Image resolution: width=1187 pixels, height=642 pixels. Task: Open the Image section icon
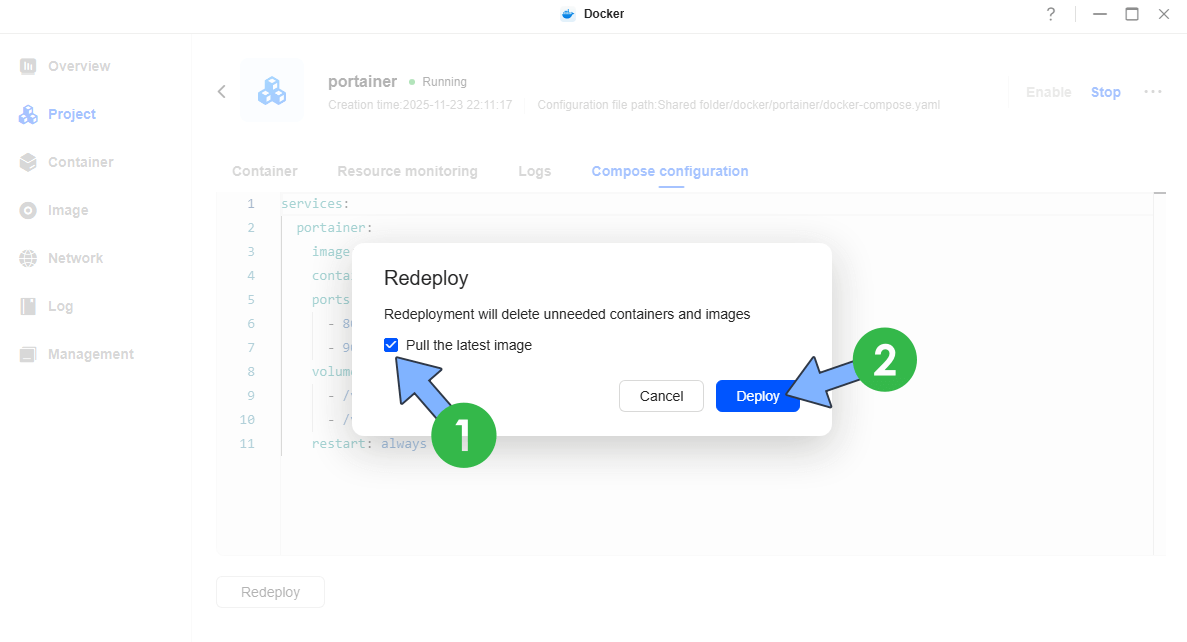coord(28,210)
